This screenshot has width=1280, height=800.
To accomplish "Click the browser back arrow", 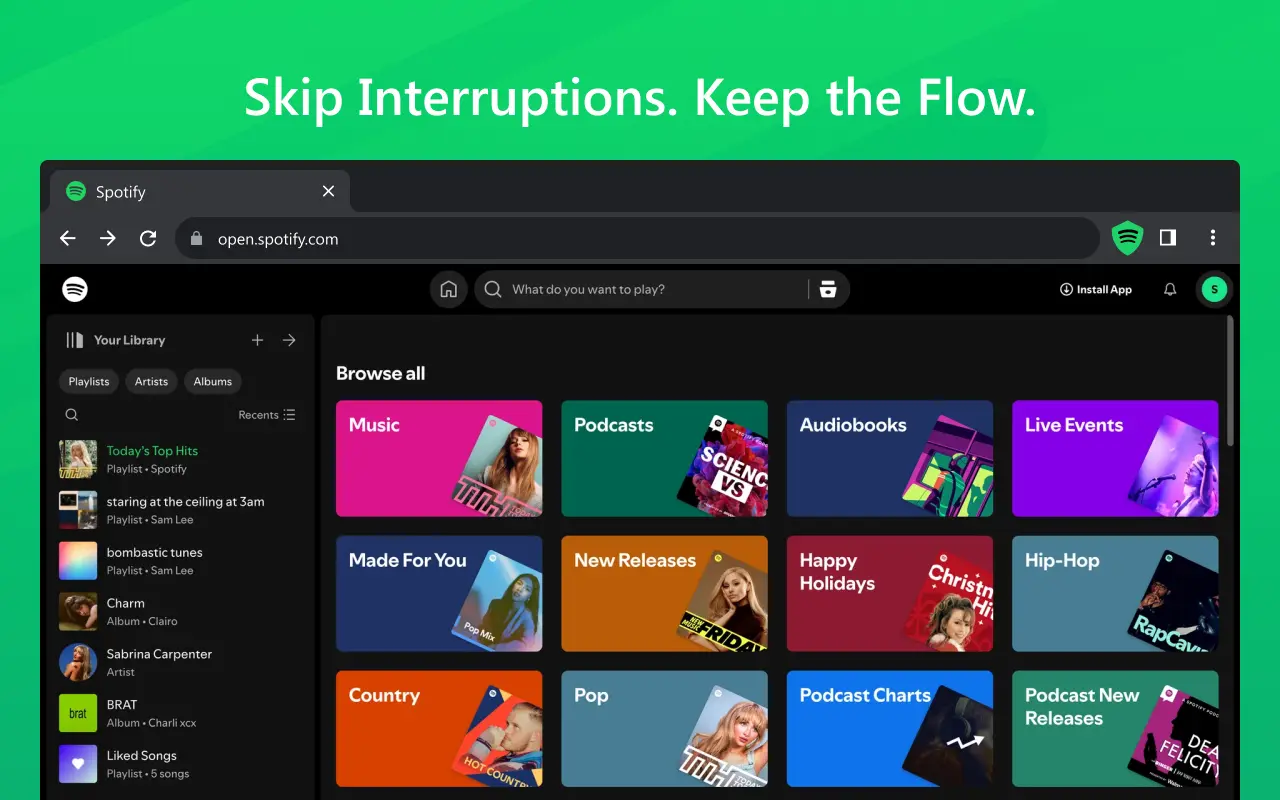I will (67, 238).
